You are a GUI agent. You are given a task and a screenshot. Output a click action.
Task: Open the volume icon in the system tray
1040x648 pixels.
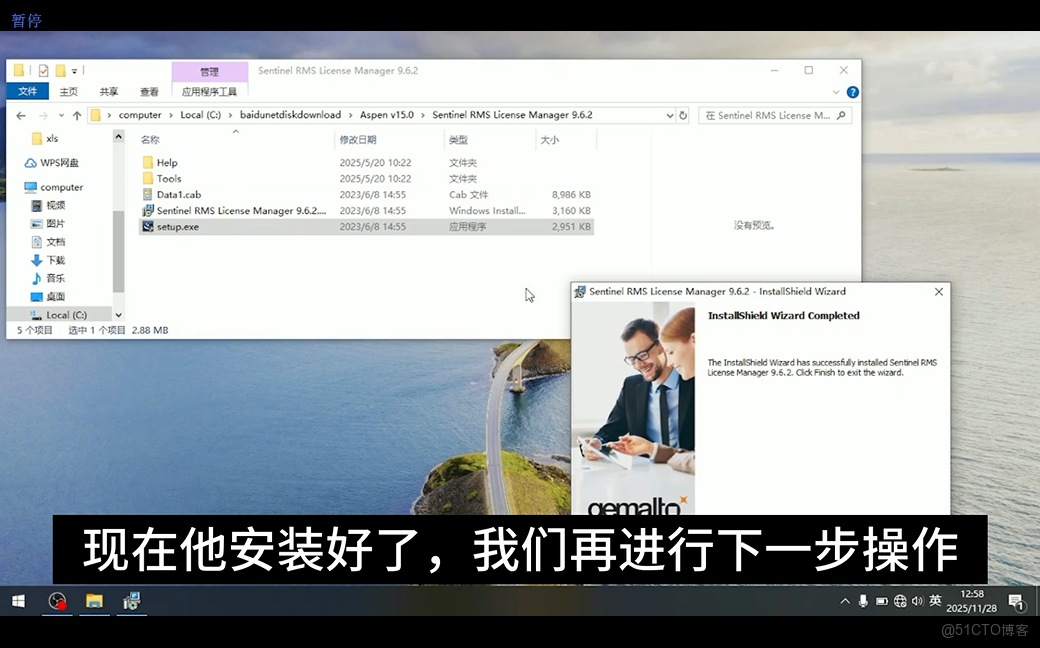coord(918,601)
